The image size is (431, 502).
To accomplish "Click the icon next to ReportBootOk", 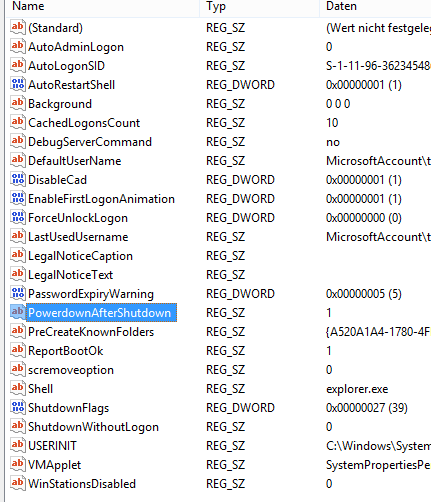I will (x=18, y=350).
